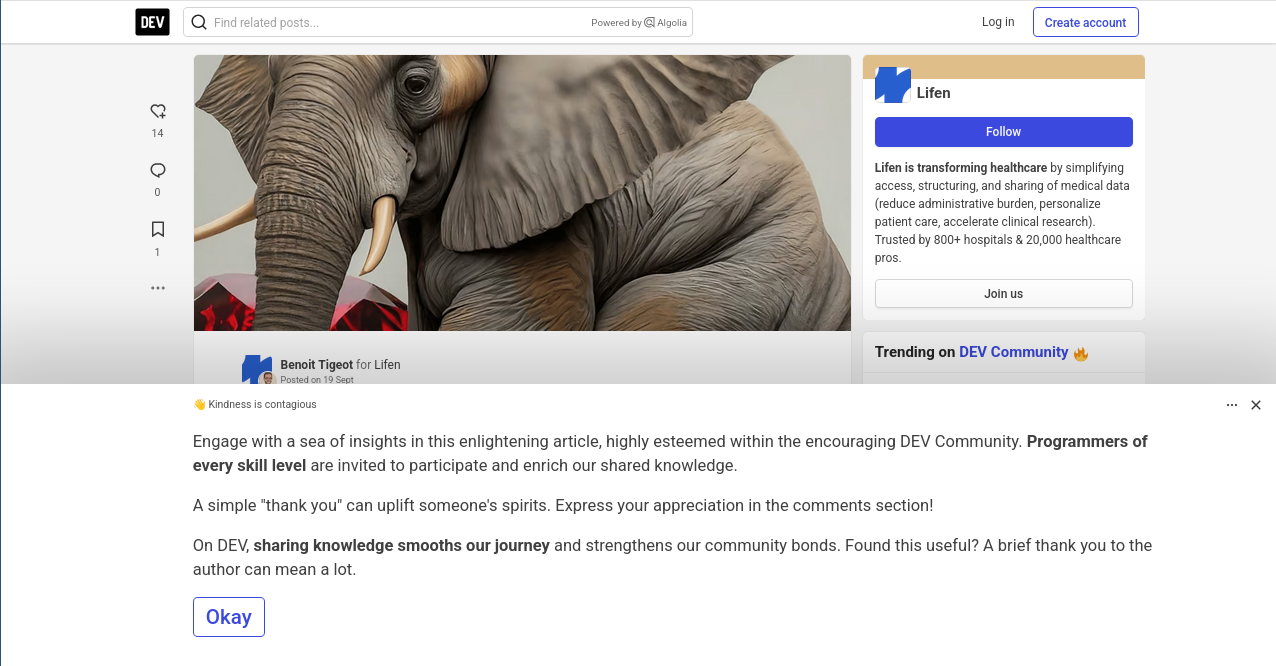Click the author's Lifen avatar icon
This screenshot has width=1276, height=666.
pyautogui.click(x=257, y=369)
